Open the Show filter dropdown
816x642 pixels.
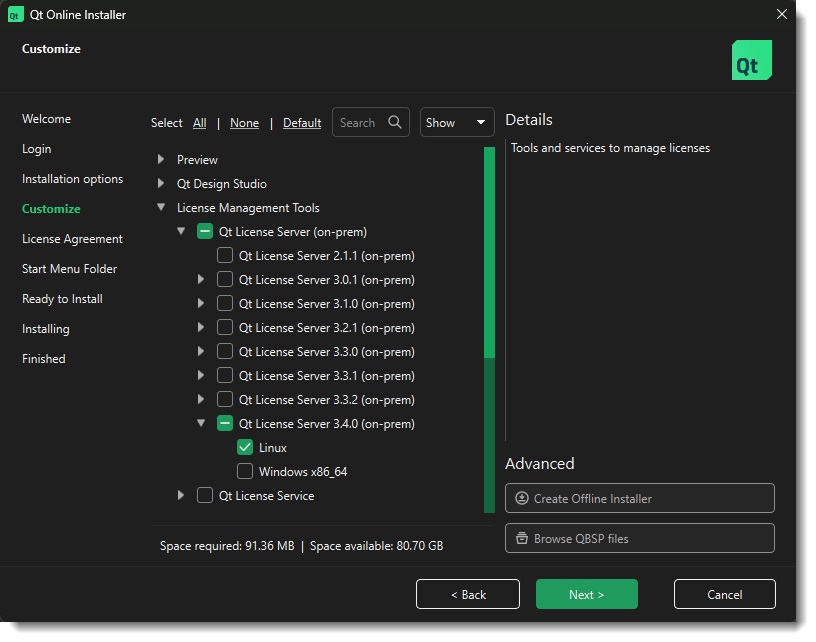[456, 122]
